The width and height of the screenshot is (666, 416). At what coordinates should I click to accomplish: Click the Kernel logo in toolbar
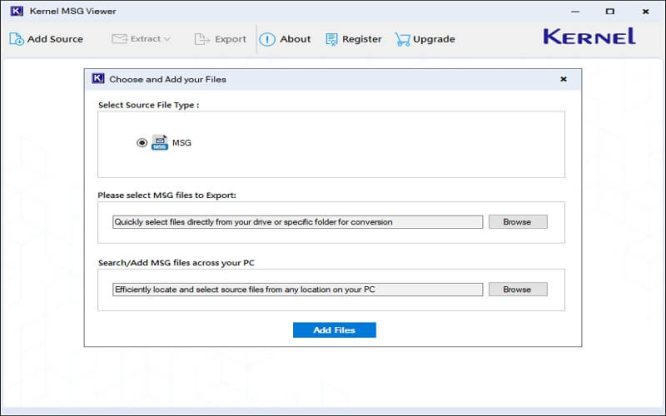tap(589, 37)
